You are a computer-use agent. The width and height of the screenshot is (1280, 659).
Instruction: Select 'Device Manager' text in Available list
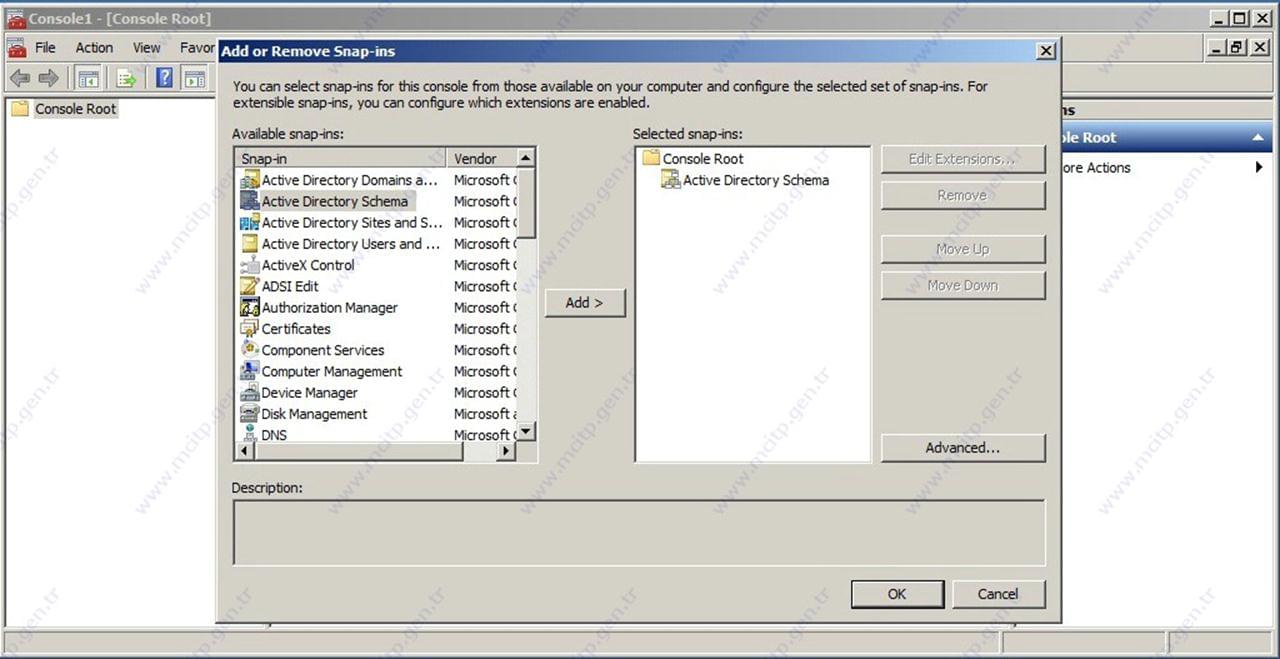[x=310, y=392]
